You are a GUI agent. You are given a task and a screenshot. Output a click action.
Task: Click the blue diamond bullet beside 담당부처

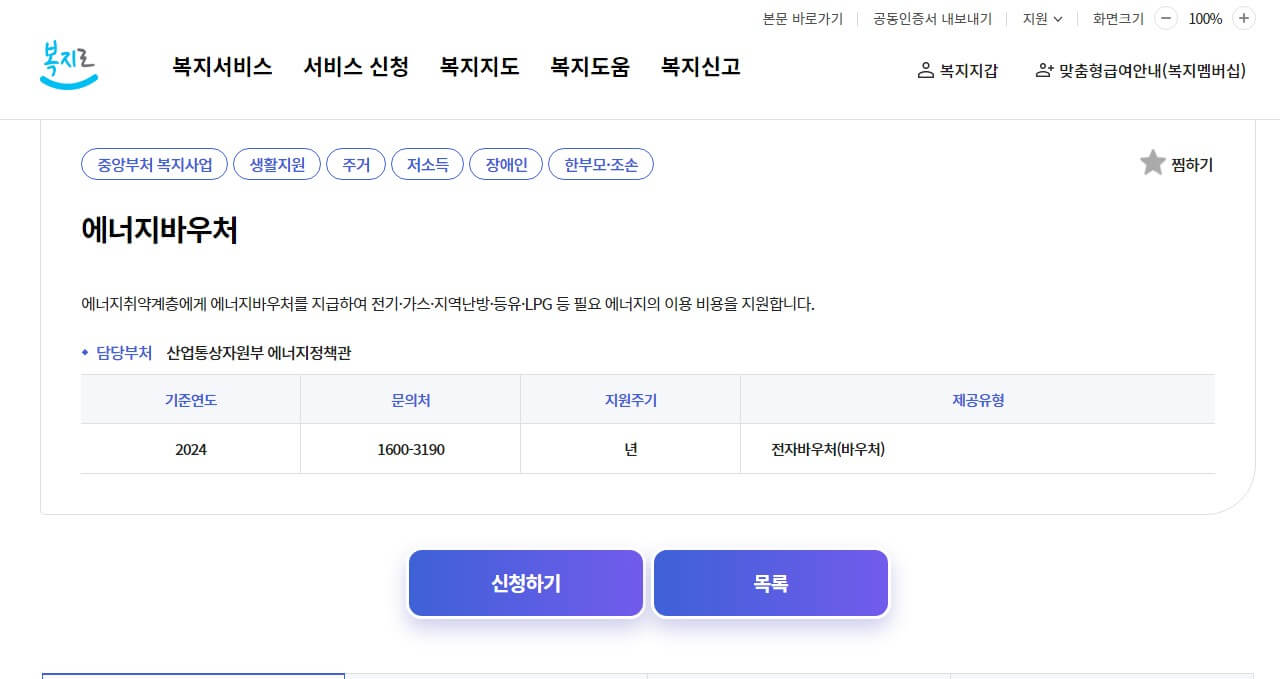coord(84,352)
